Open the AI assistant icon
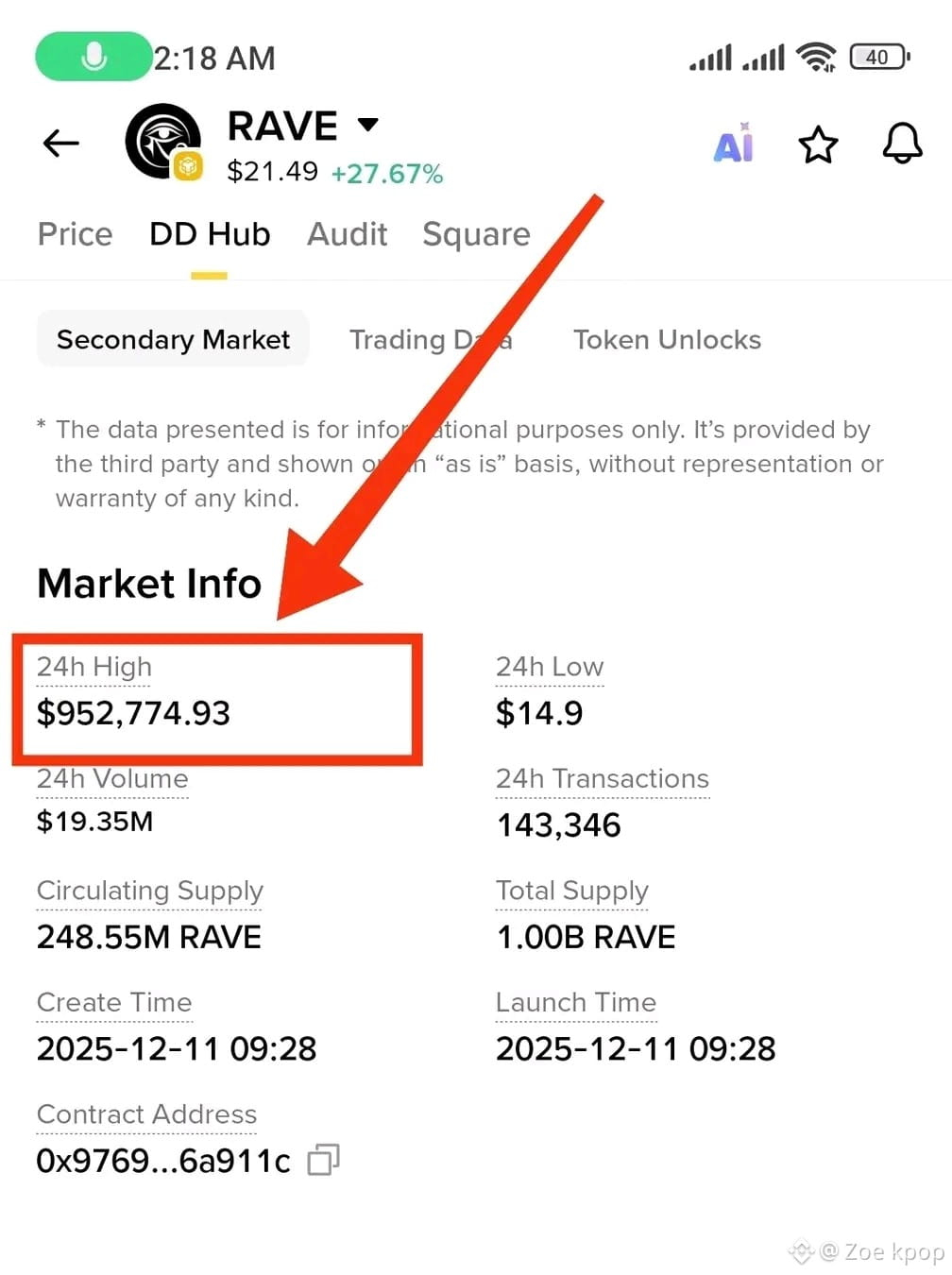This screenshot has height=1275, width=952. point(734,144)
